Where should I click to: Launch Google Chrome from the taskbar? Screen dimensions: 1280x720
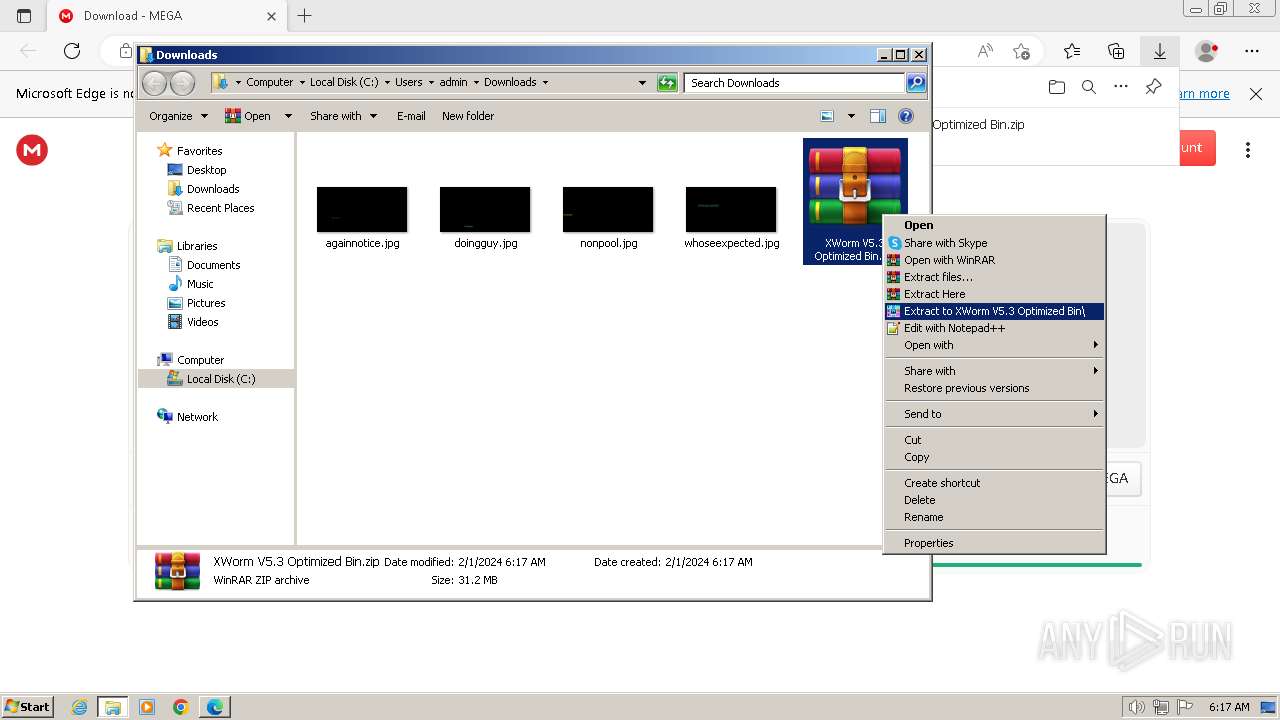pyautogui.click(x=181, y=707)
